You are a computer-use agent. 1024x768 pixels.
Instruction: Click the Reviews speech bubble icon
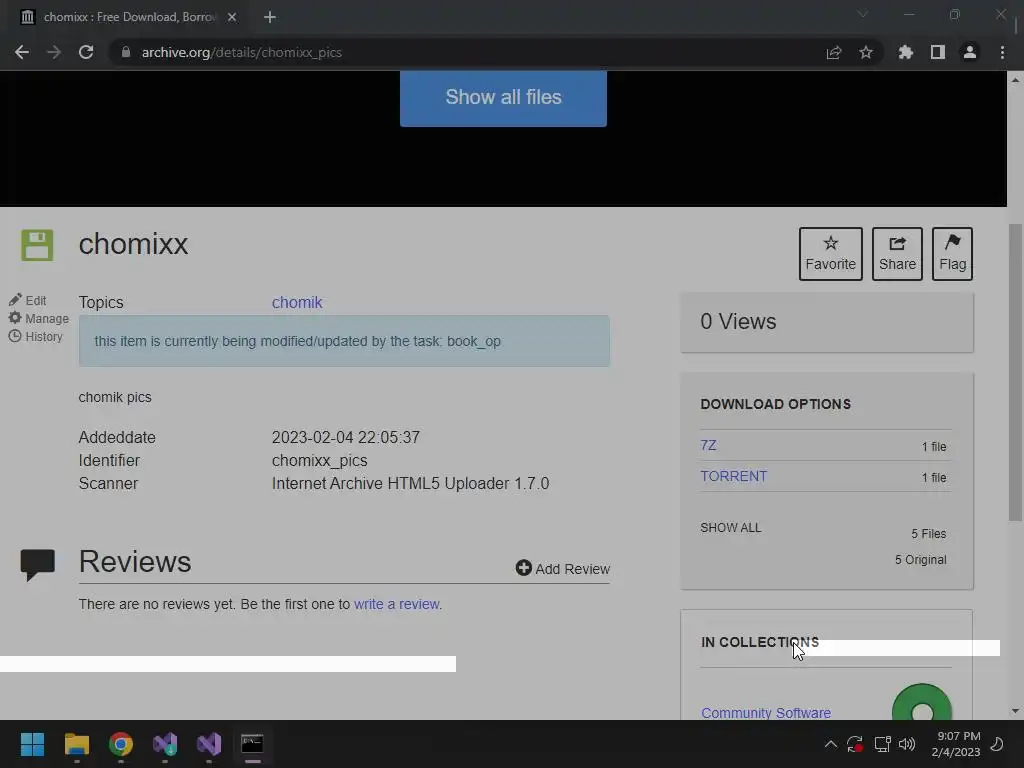coord(37,565)
